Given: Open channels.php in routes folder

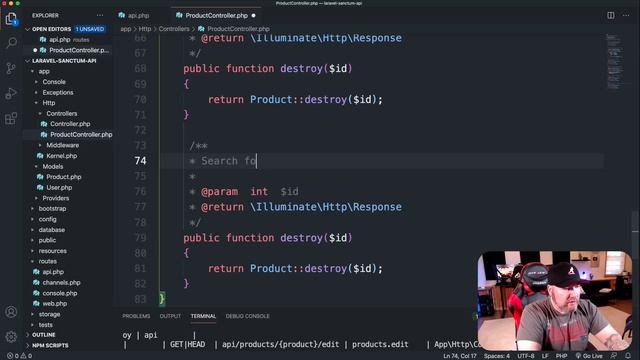Looking at the screenshot, I should (x=61, y=282).
